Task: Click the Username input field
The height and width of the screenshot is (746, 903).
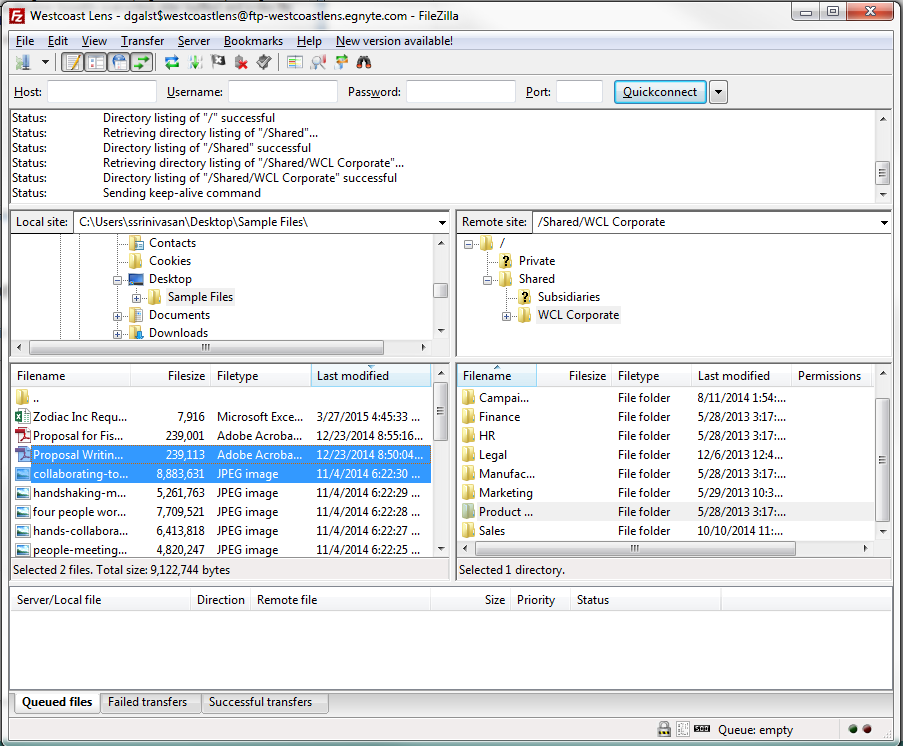Action: coord(283,92)
